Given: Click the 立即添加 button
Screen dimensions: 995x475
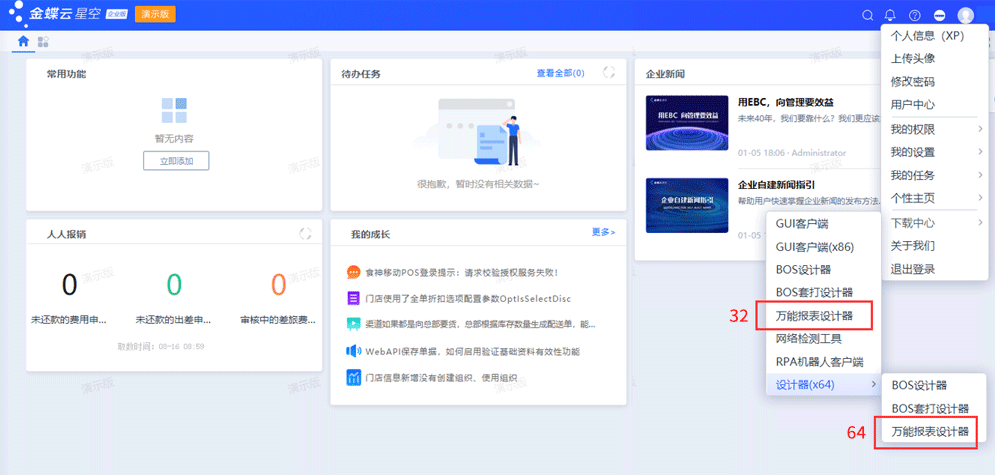Looking at the screenshot, I should [x=176, y=161].
